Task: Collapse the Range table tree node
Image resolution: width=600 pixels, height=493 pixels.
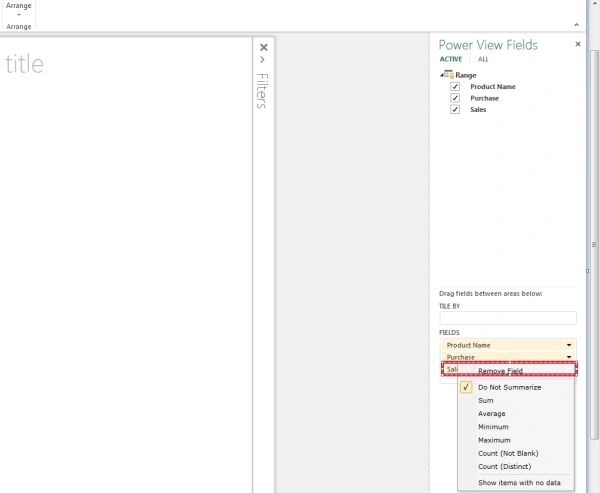Action: [x=442, y=75]
